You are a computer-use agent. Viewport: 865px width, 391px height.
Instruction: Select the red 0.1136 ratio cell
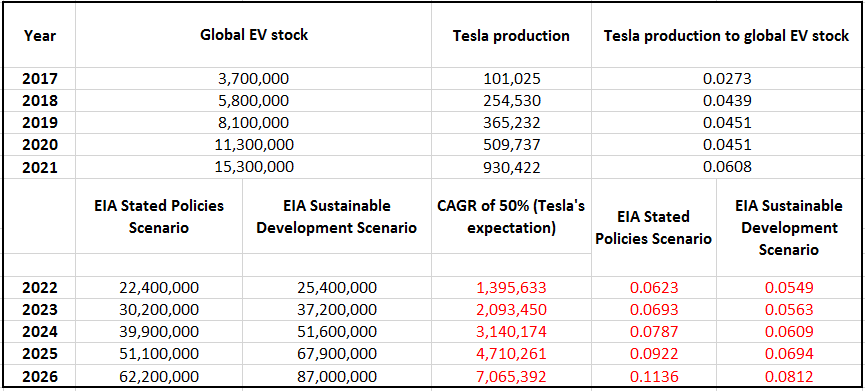point(654,376)
